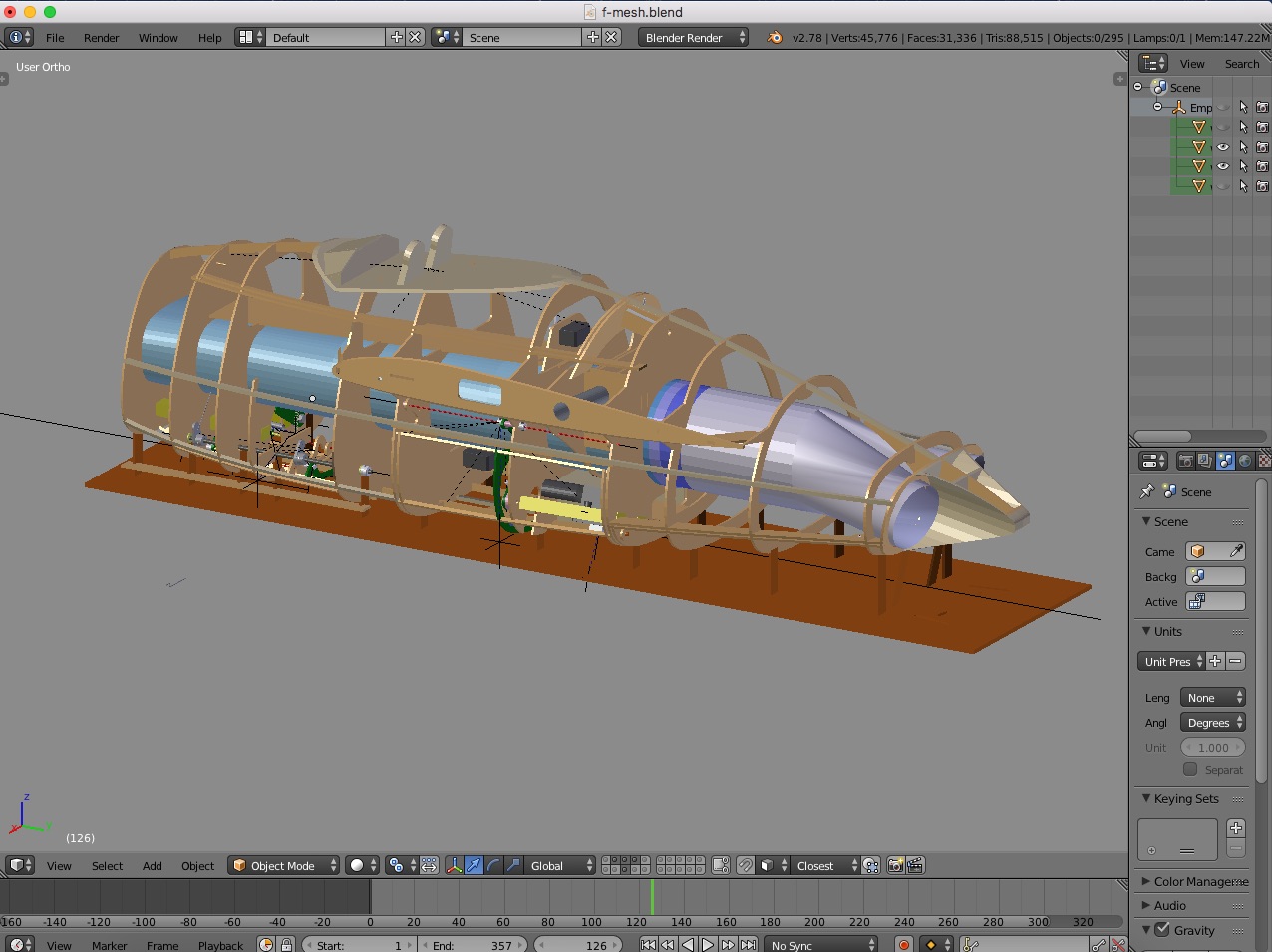Open the Playback menu in timeline
This screenshot has height=952, width=1272.
[x=220, y=945]
